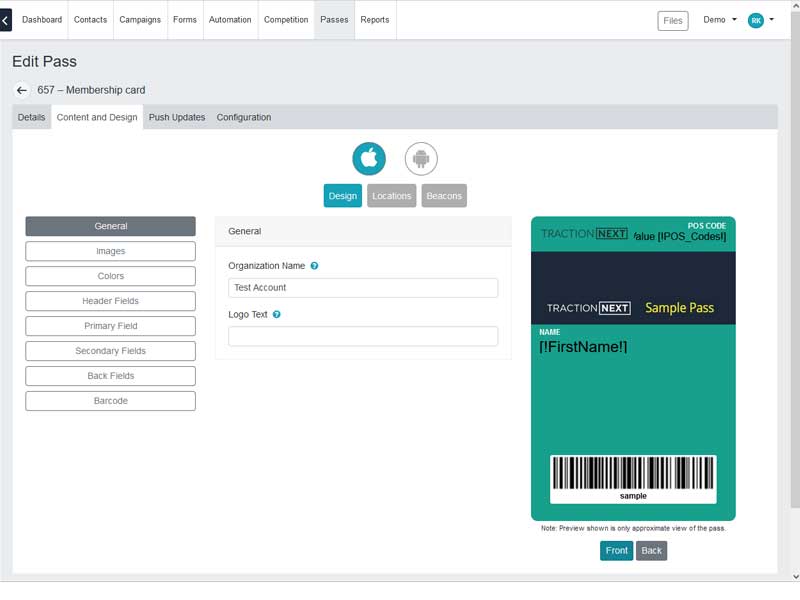Click the Files button

673,21
